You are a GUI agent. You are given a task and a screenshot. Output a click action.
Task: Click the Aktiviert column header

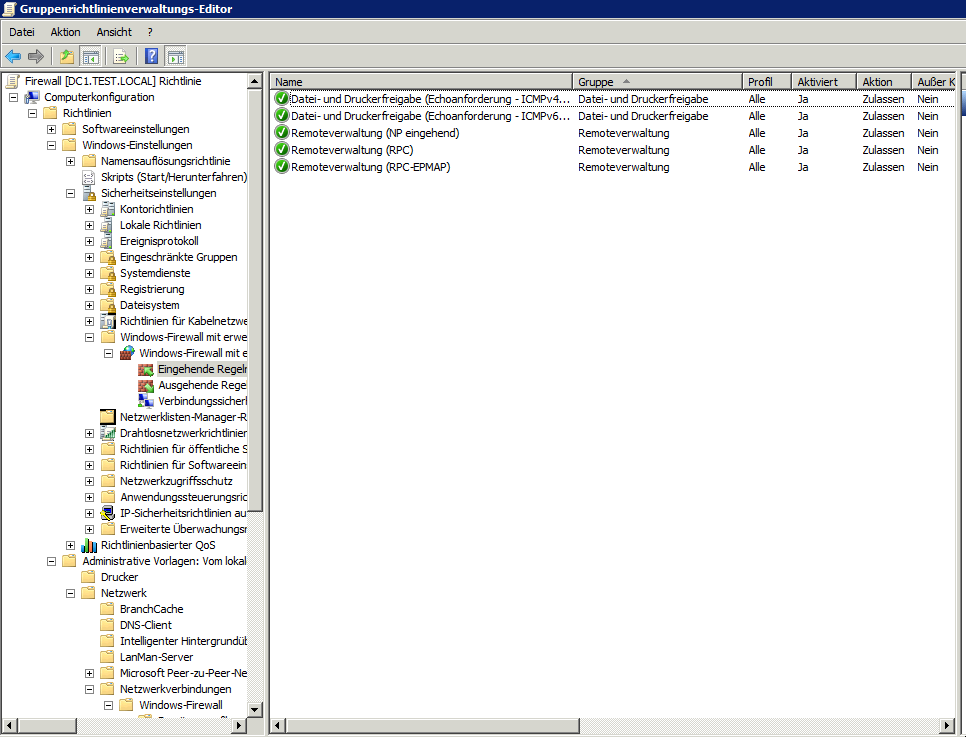pyautogui.click(x=823, y=81)
